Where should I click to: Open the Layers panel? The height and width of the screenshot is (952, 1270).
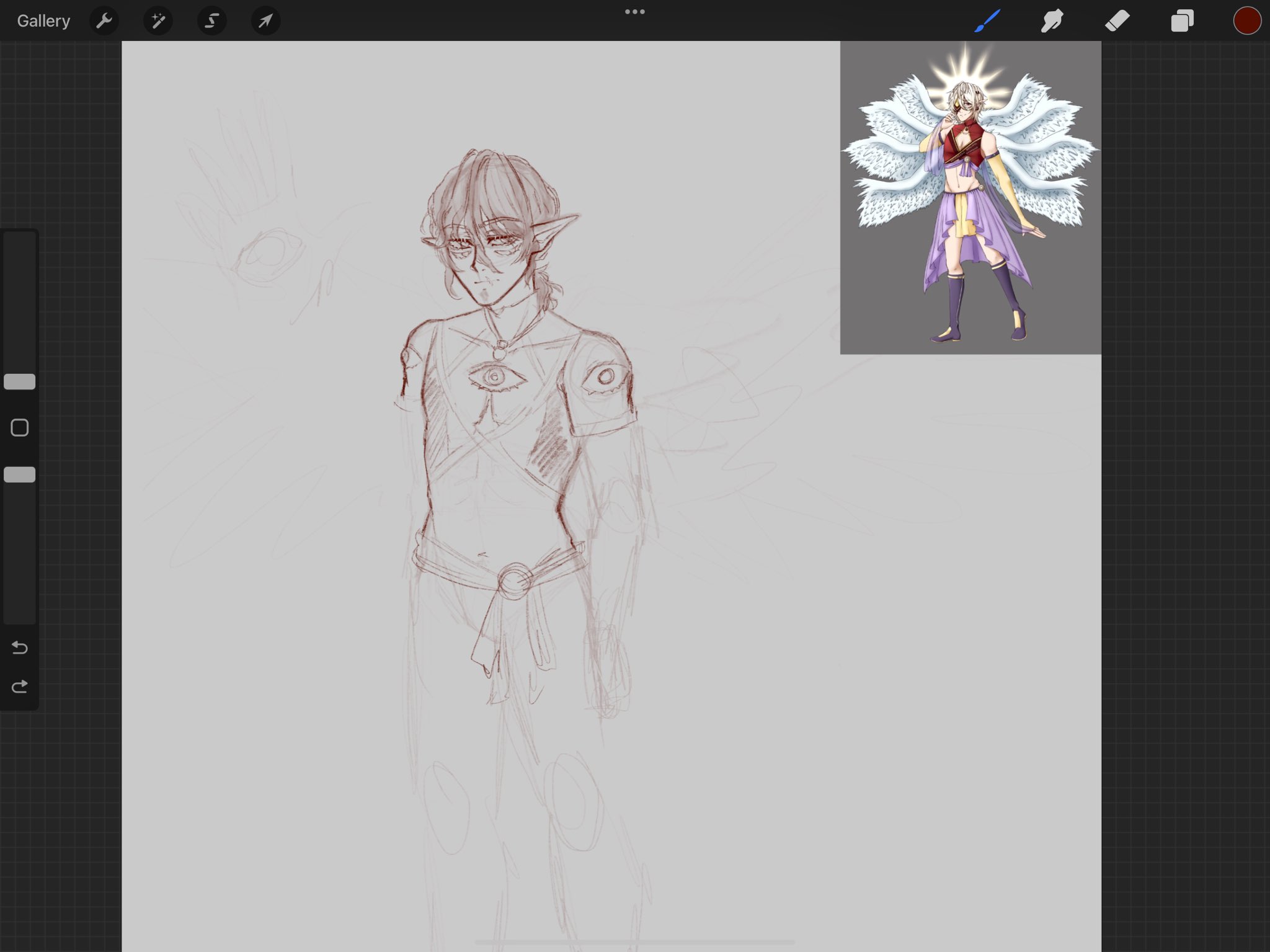(1182, 21)
